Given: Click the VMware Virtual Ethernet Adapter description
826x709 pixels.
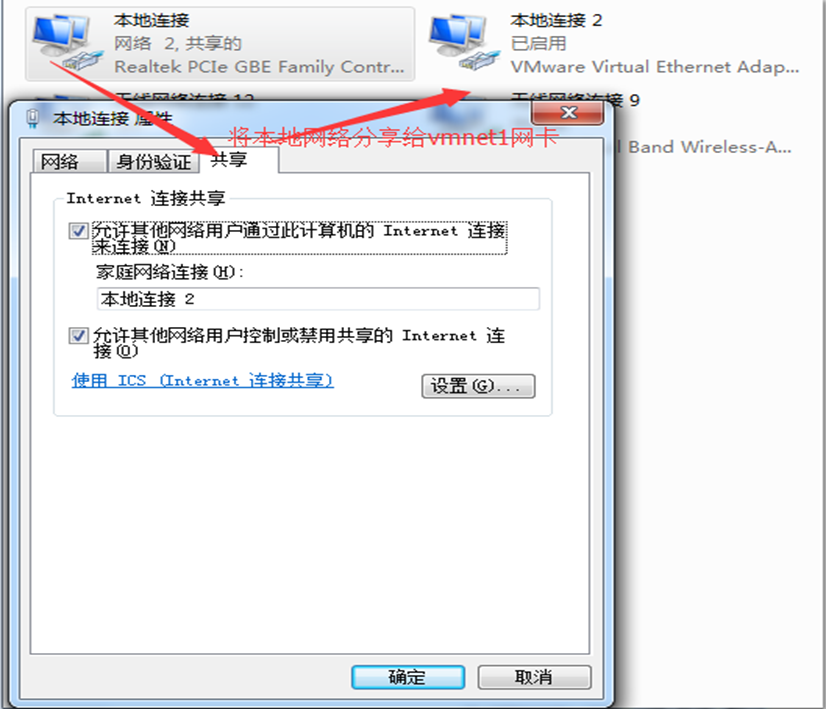Looking at the screenshot, I should 655,67.
